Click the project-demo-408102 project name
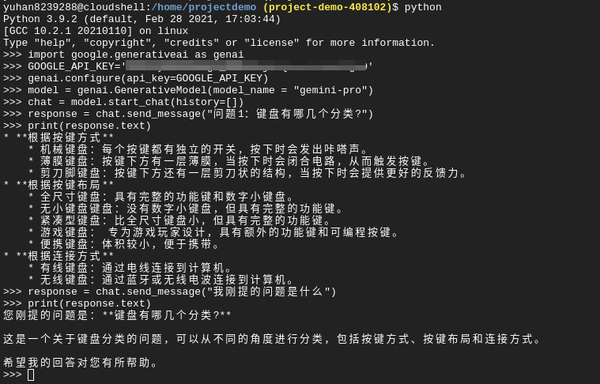600x384 pixels. 328,7
